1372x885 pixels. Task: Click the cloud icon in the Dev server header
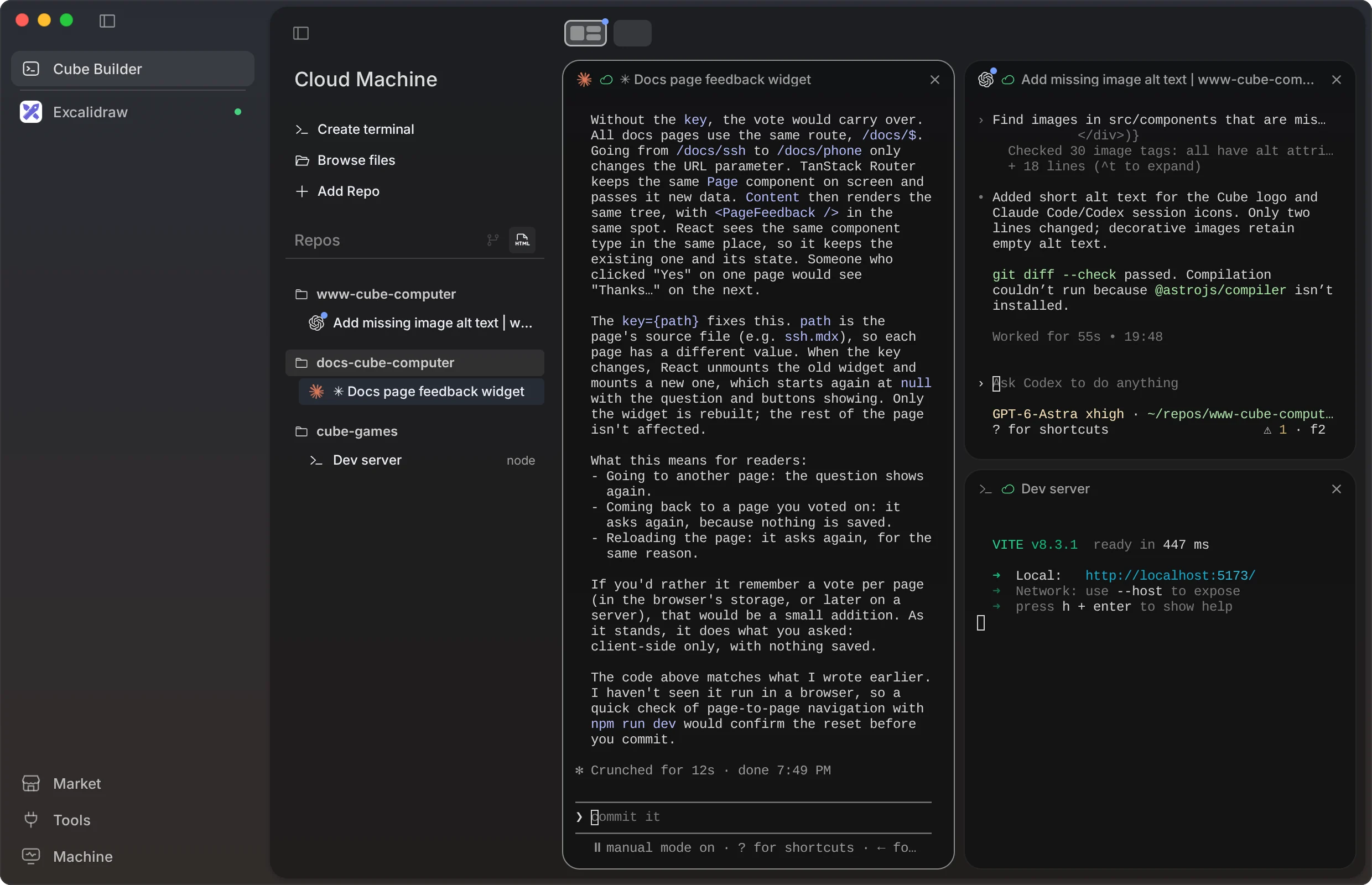[1007, 489]
